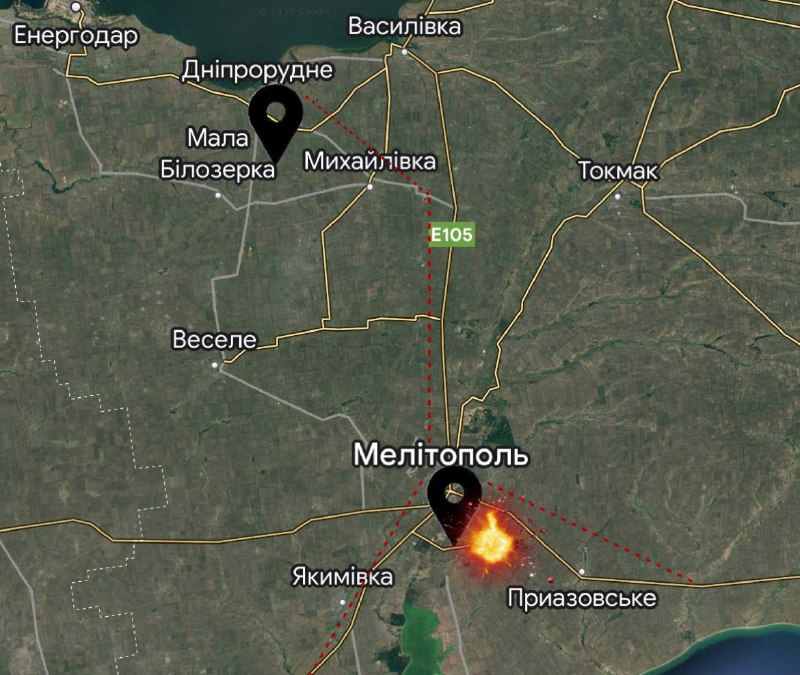Image resolution: width=800 pixels, height=675 pixels.
Task: Click the green E105 road badge
Action: click(452, 235)
